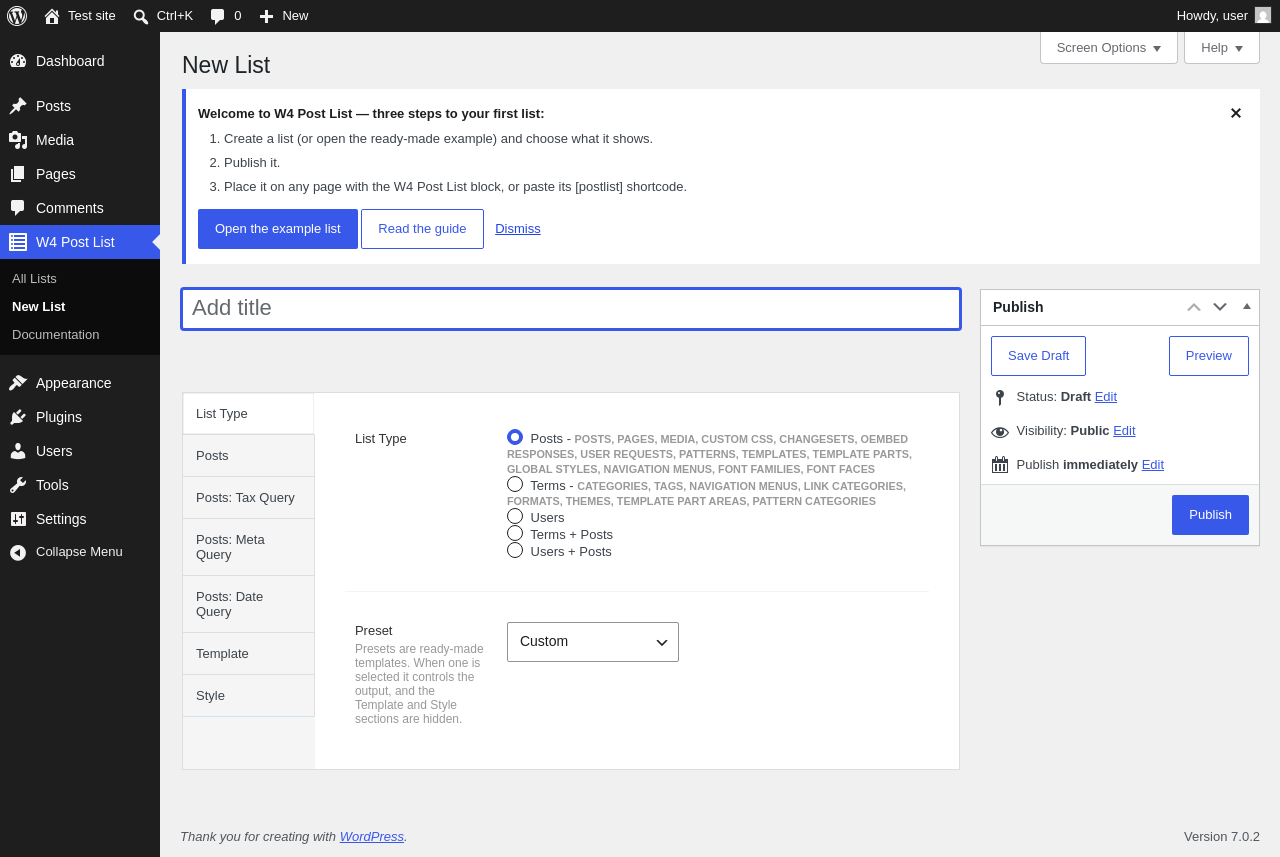Toggle Publish panel collapse triangle
Image resolution: width=1280 pixels, height=857 pixels.
pyautogui.click(x=1247, y=306)
